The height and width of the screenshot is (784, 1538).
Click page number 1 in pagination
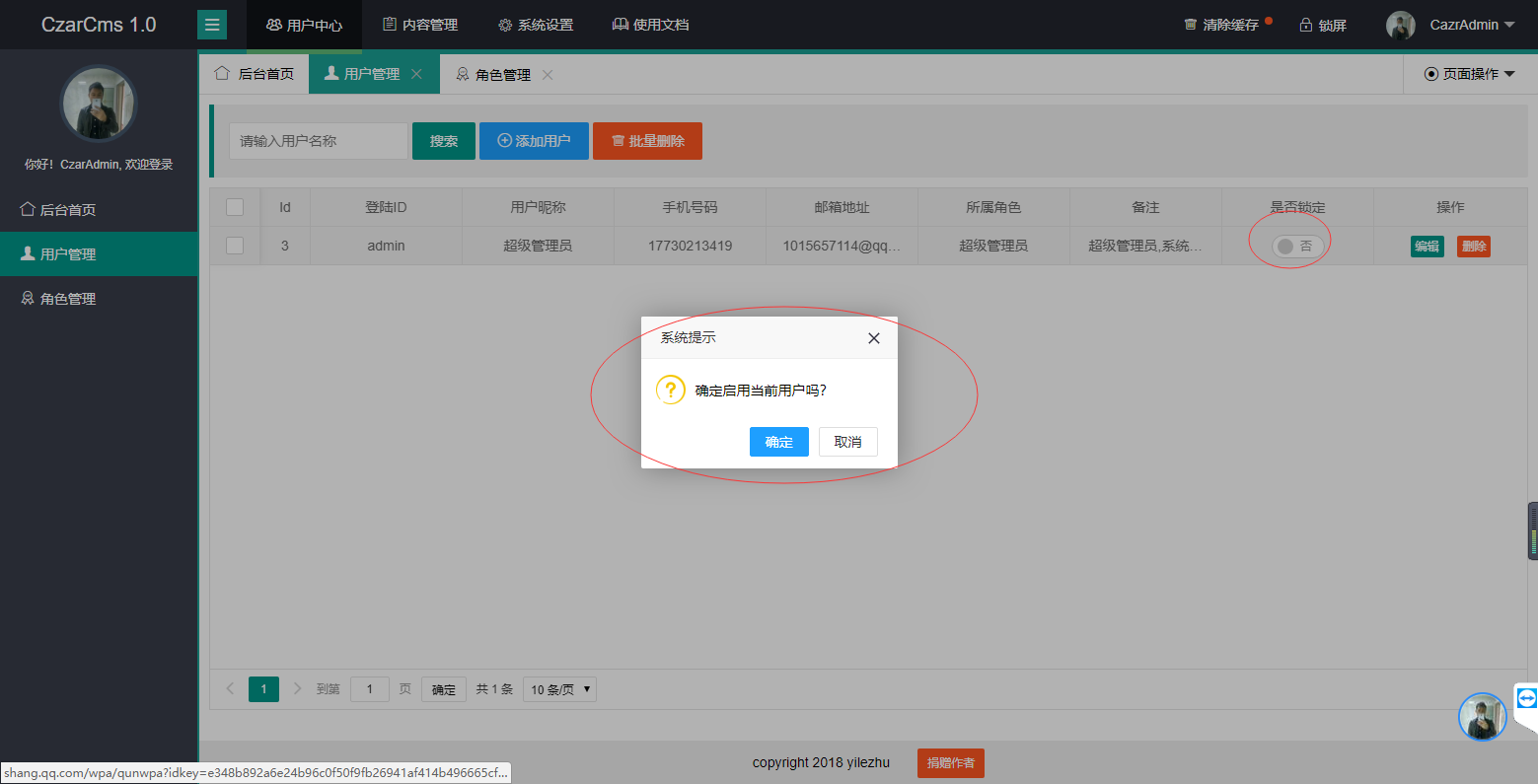click(x=263, y=689)
